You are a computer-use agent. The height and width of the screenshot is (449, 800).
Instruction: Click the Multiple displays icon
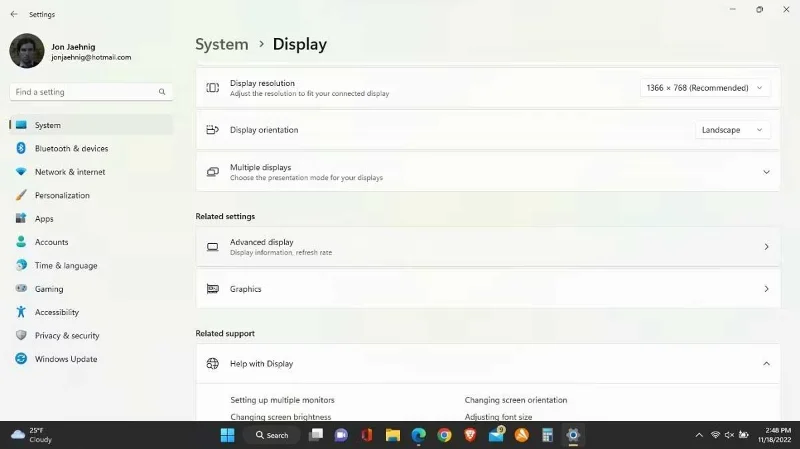[x=213, y=172]
